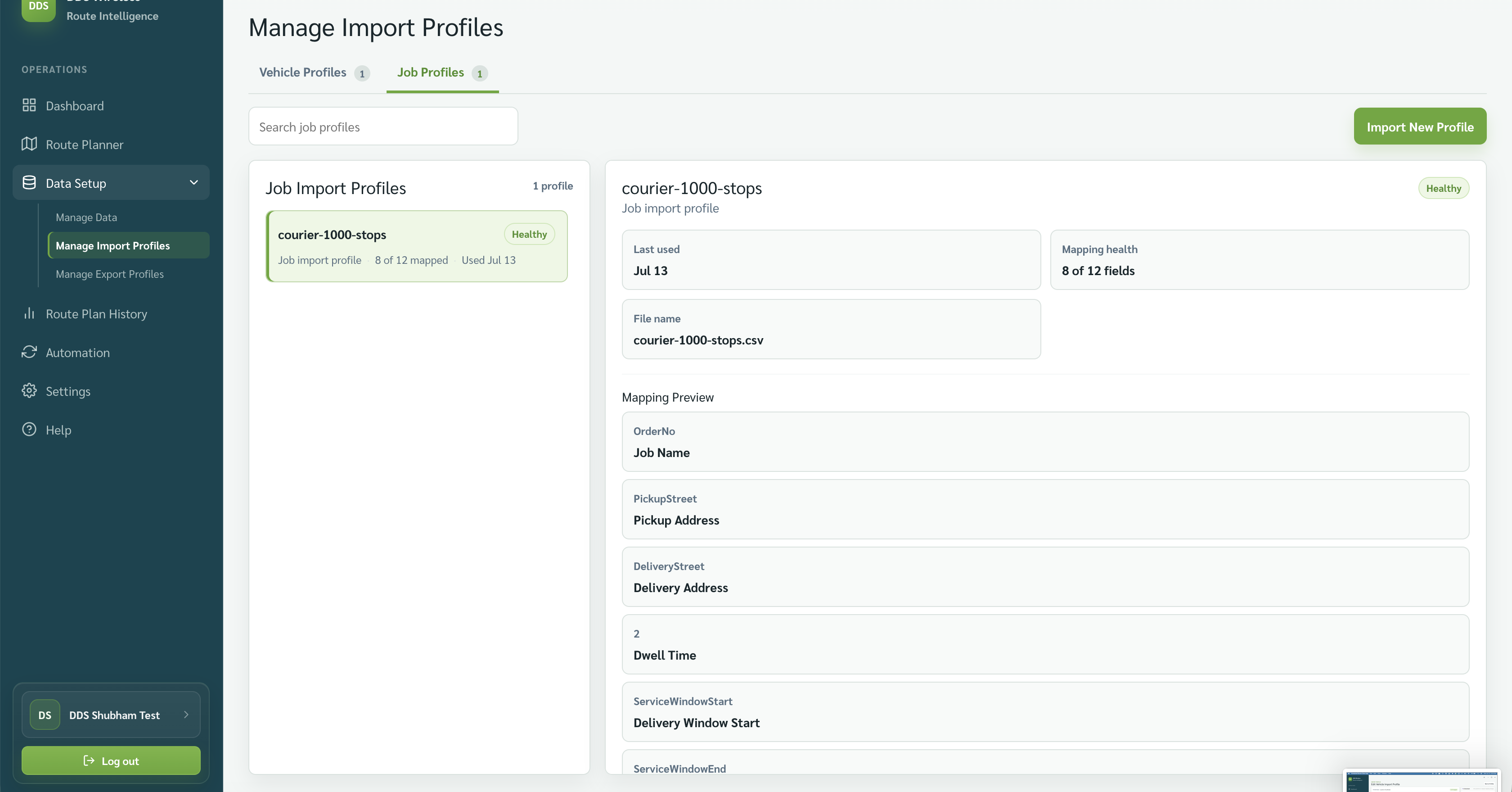Click the Vehicle Profiles count badge

[362, 73]
